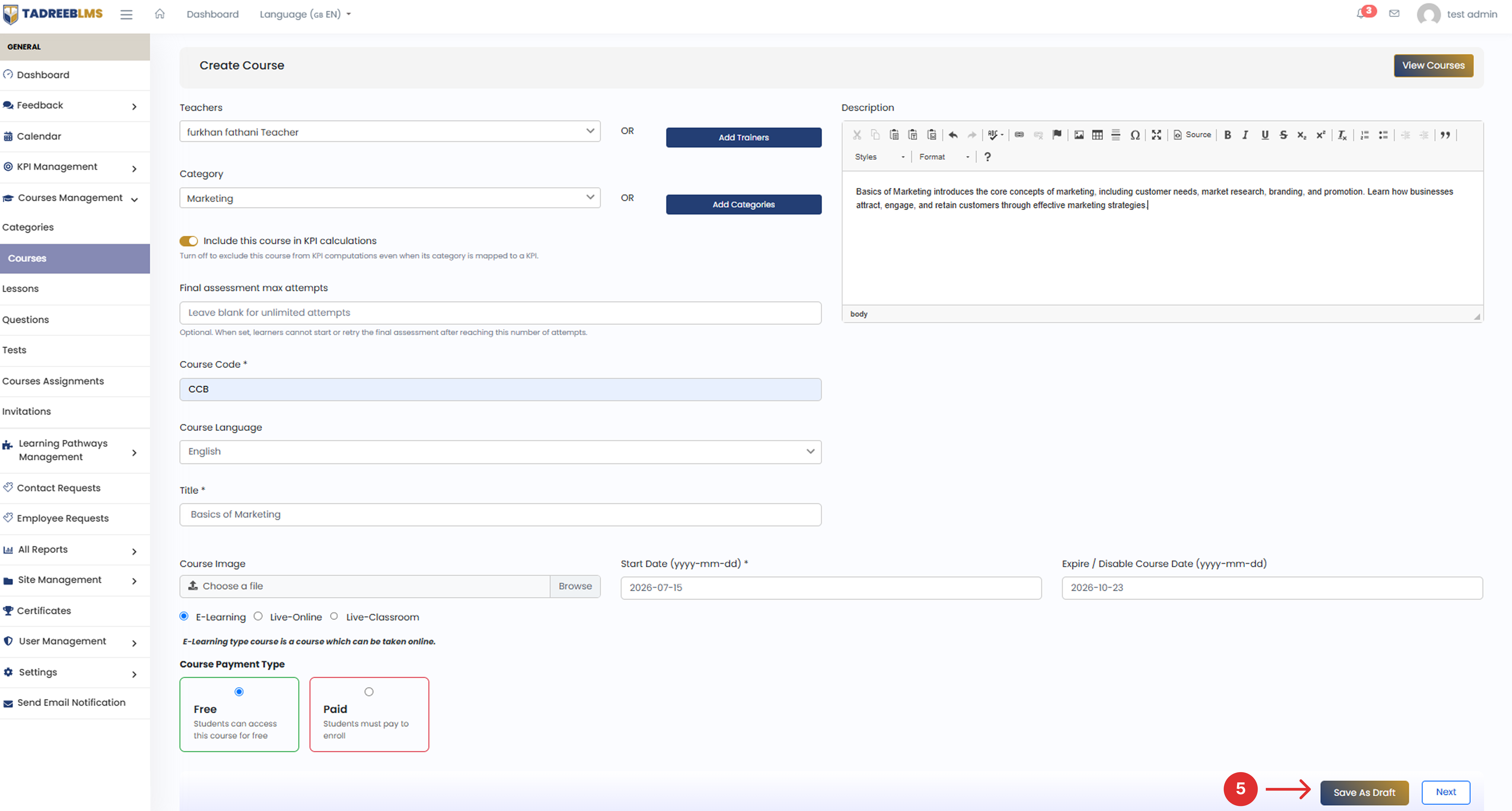The height and width of the screenshot is (811, 1512).
Task: Select the Live-Classroom course type
Action: pos(334,616)
